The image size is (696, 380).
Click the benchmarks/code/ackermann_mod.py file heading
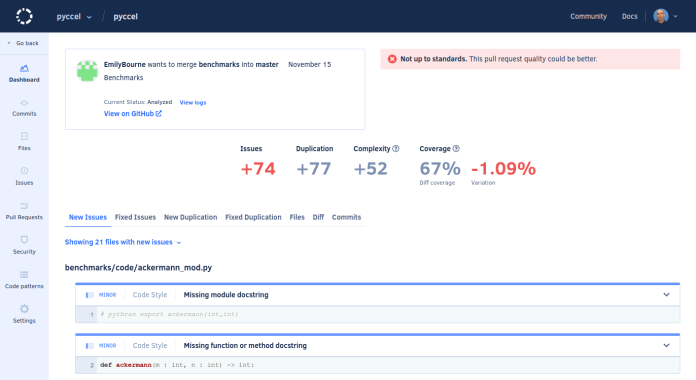[x=138, y=268]
